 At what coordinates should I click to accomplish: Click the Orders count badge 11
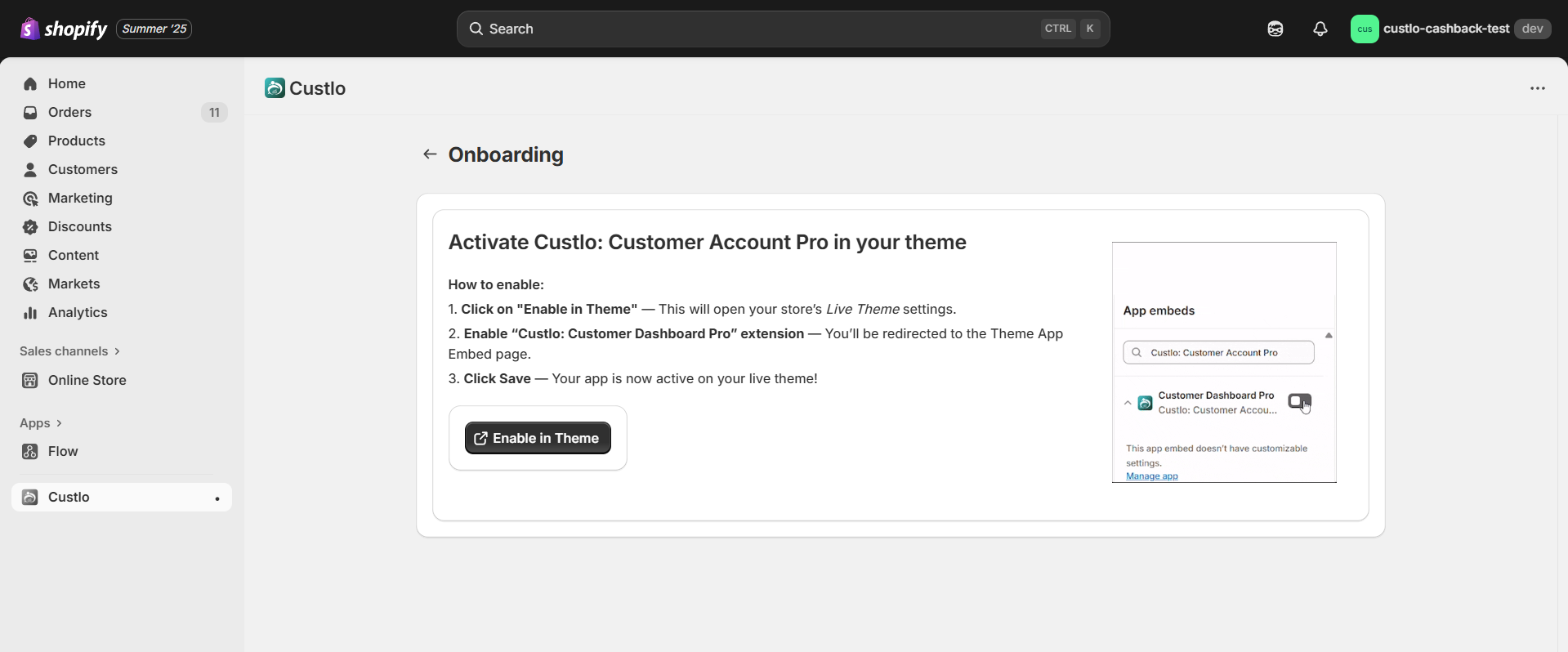tap(214, 112)
